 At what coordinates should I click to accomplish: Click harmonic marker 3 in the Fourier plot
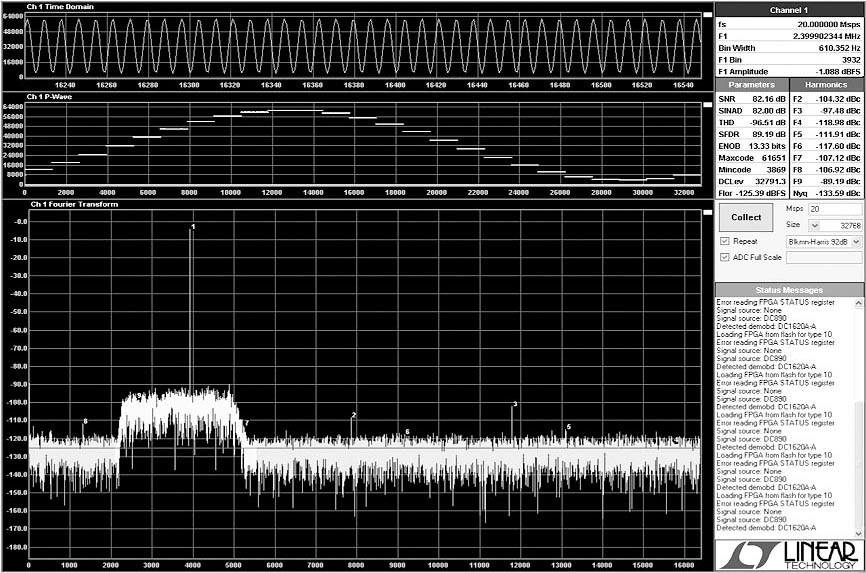click(x=515, y=404)
